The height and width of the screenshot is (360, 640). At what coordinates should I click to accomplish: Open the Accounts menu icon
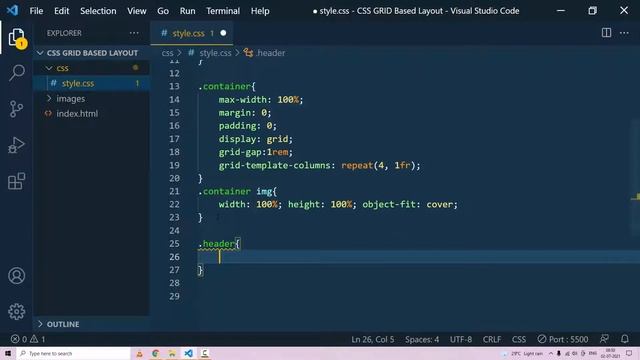coord(17,276)
